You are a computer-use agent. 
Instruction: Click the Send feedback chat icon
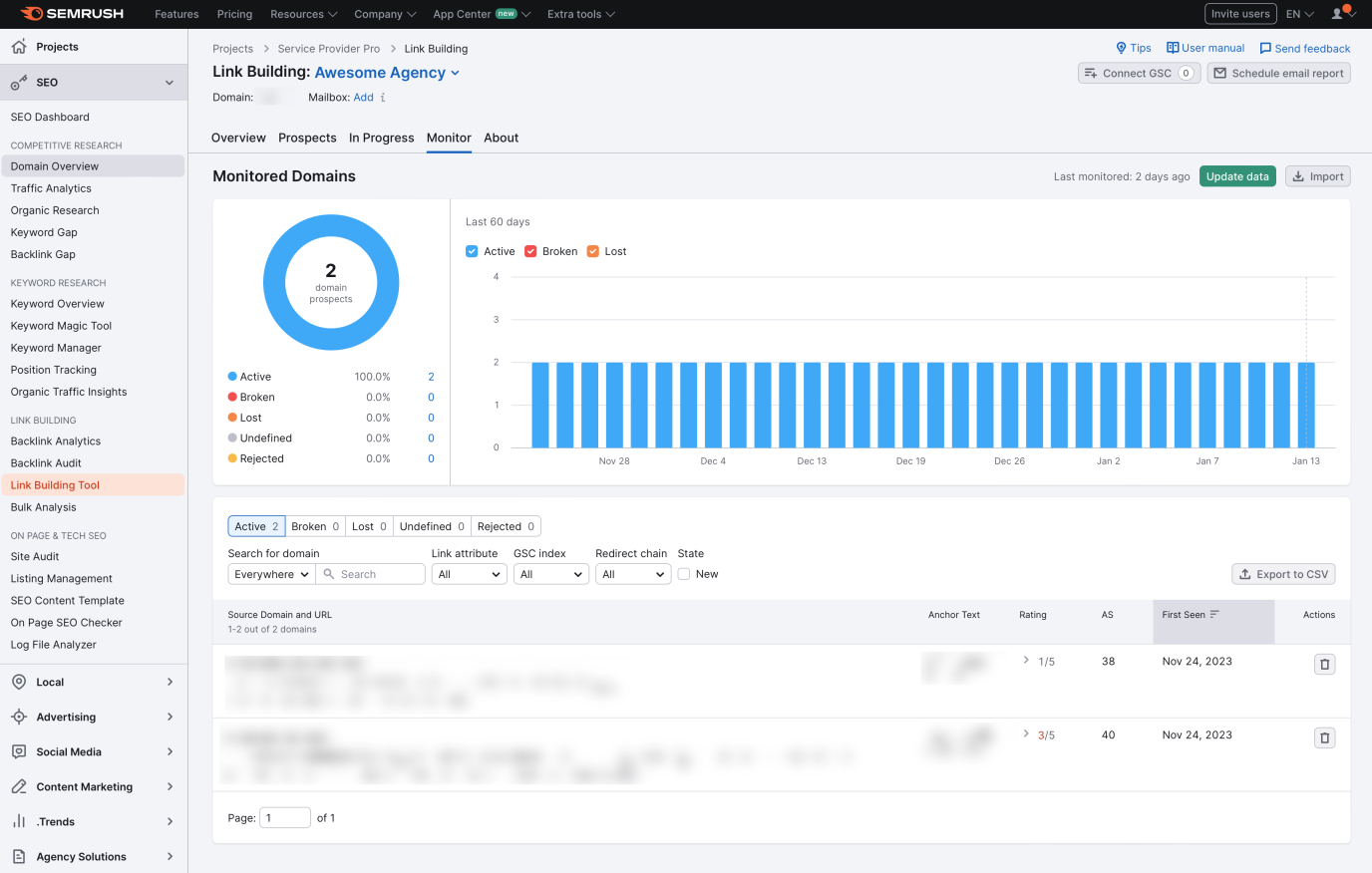(x=1265, y=48)
